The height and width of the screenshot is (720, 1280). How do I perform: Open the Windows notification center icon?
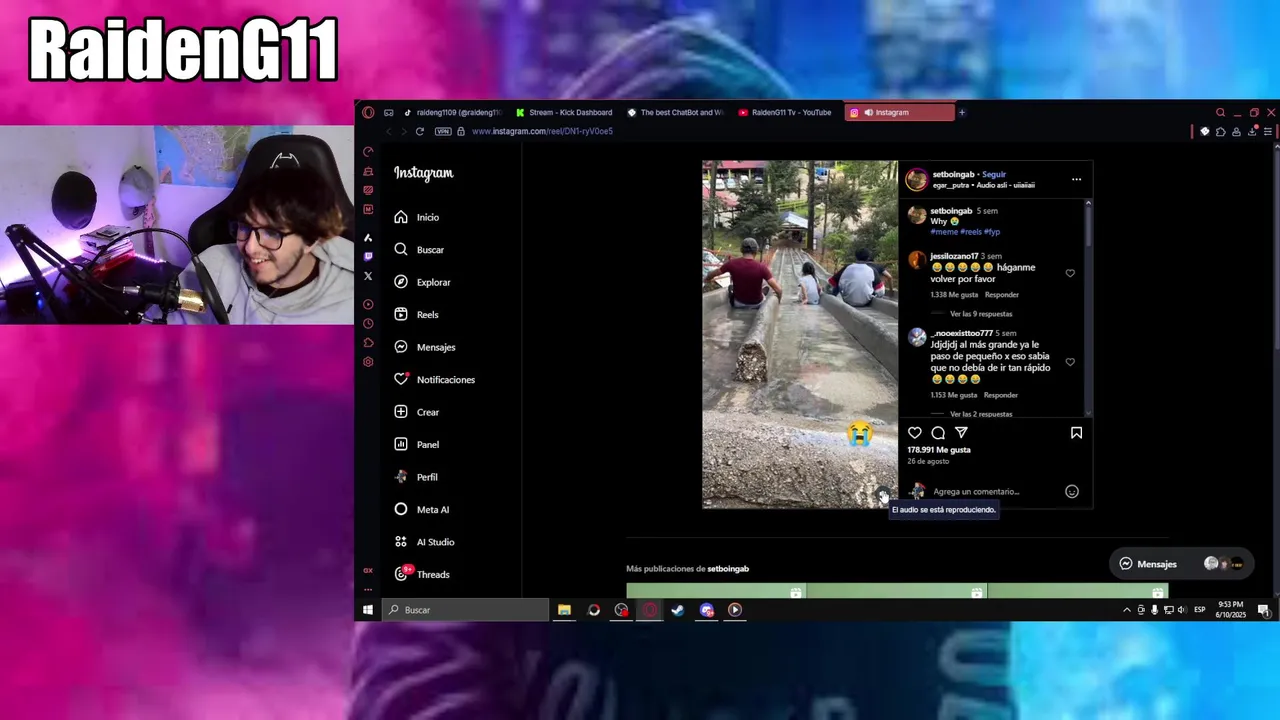(x=1263, y=610)
